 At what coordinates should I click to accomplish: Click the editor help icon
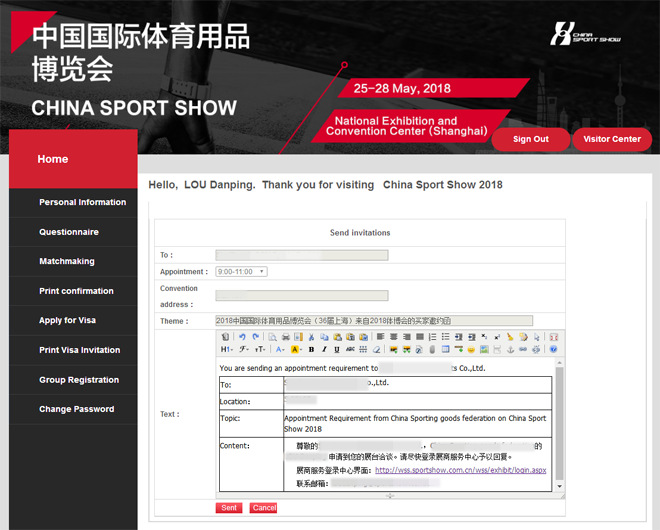tap(553, 350)
